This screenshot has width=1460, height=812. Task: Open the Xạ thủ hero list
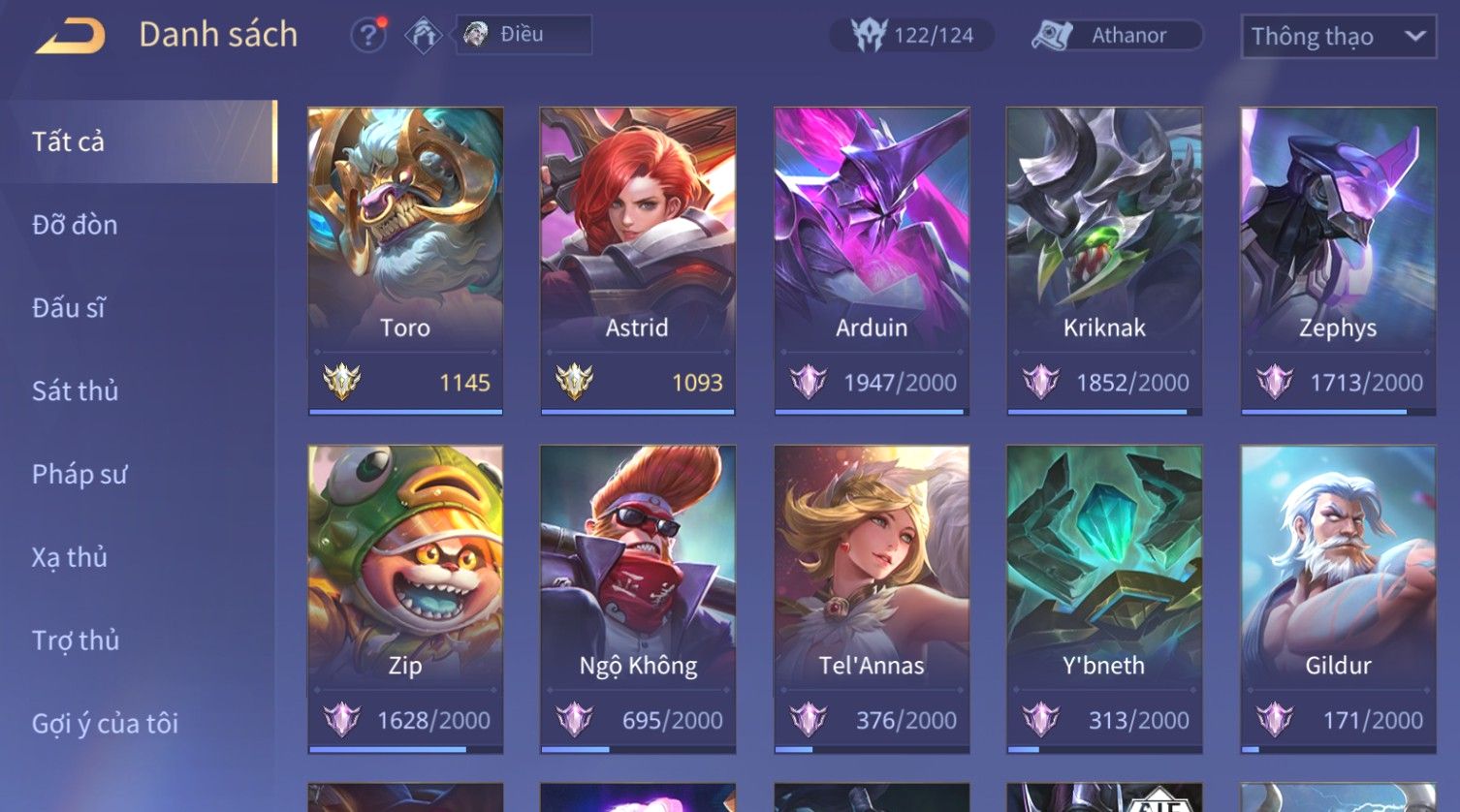click(x=69, y=558)
